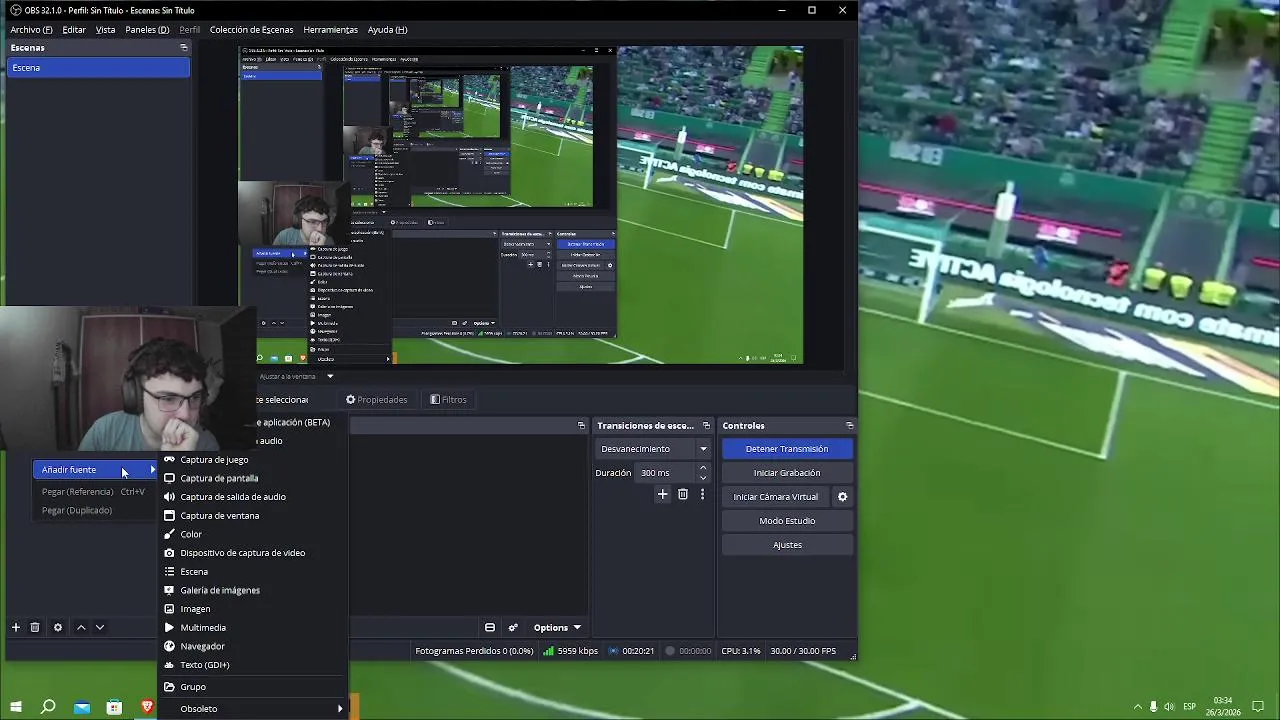Open virtual camera settings gear icon
The height and width of the screenshot is (720, 1280).
coord(842,497)
